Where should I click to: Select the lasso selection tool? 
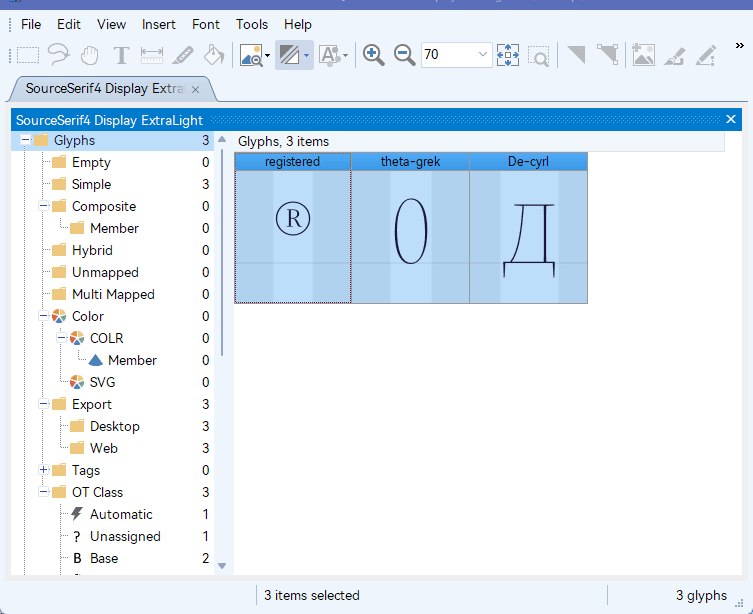59,55
